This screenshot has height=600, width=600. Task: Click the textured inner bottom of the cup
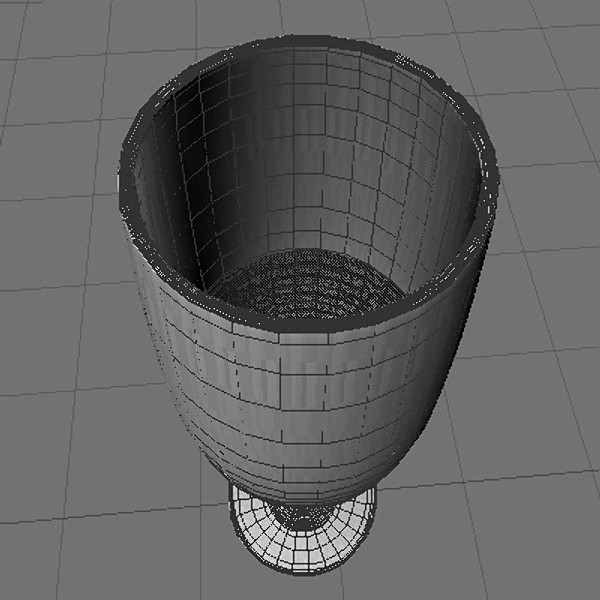[x=306, y=285]
